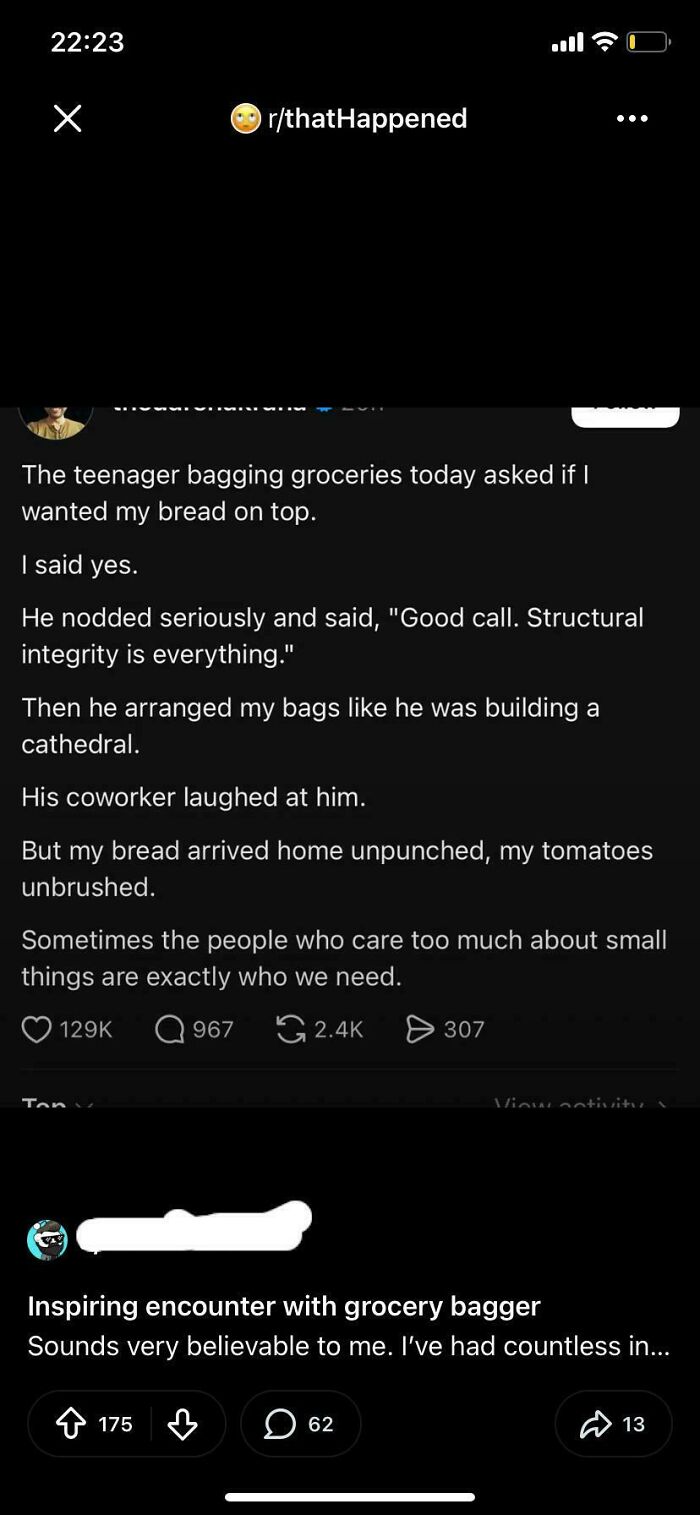
Task: Close the post with the X button
Action: pos(66,118)
